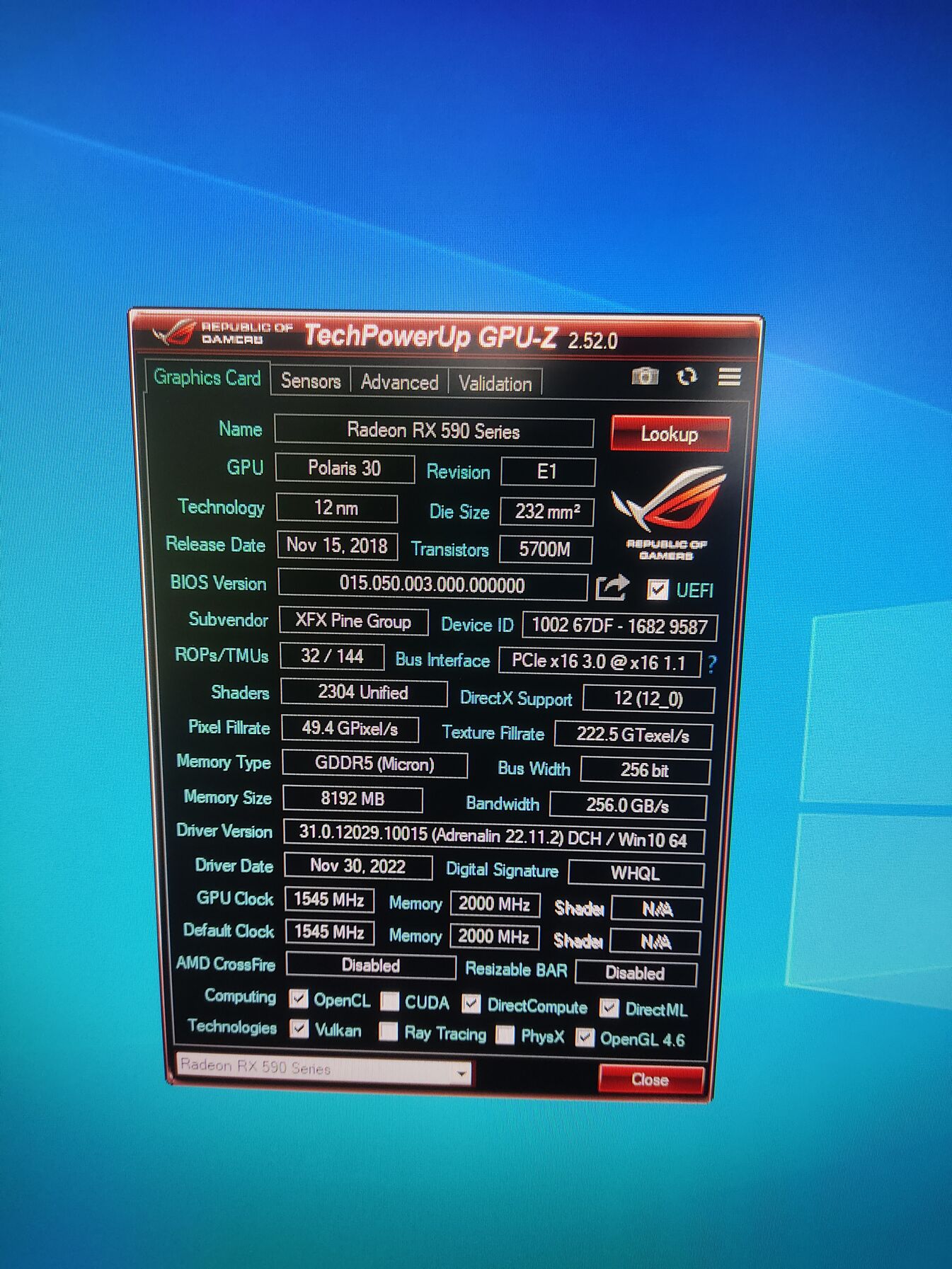Click the Transistors value 5700M
Image resolution: width=952 pixels, height=1269 pixels.
click(x=545, y=549)
